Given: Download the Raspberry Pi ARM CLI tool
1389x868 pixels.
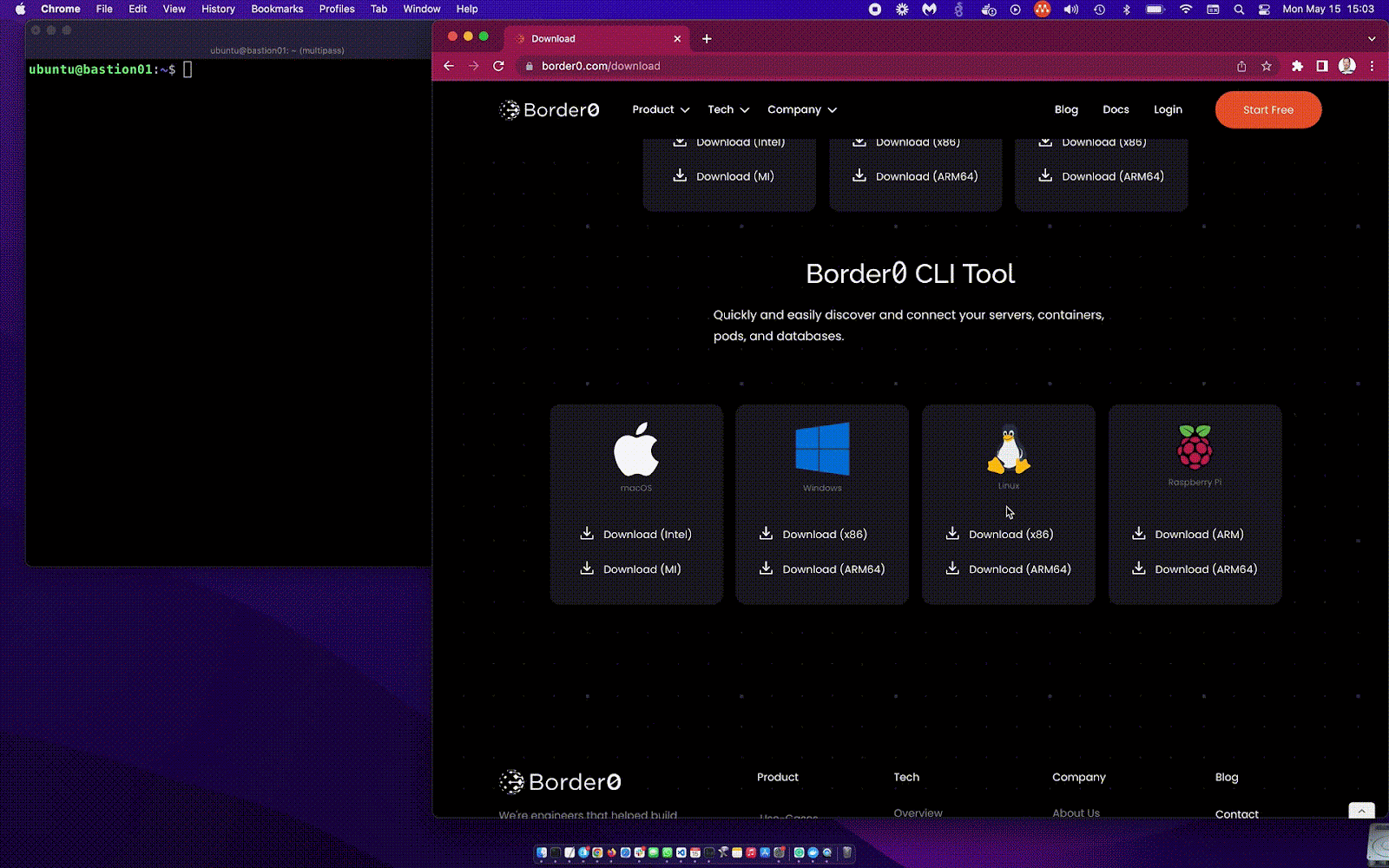Looking at the screenshot, I should click(x=1188, y=534).
